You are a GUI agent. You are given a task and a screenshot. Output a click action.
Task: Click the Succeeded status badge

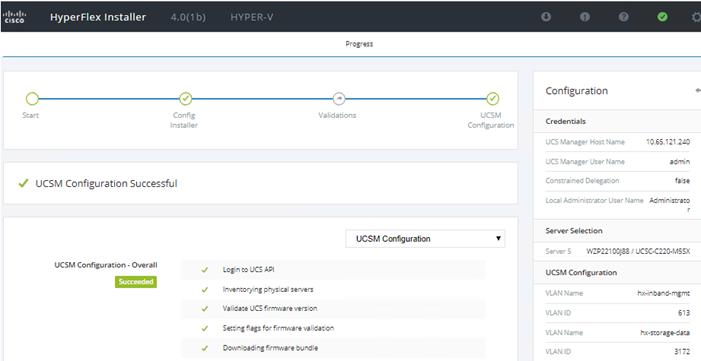[x=136, y=282]
